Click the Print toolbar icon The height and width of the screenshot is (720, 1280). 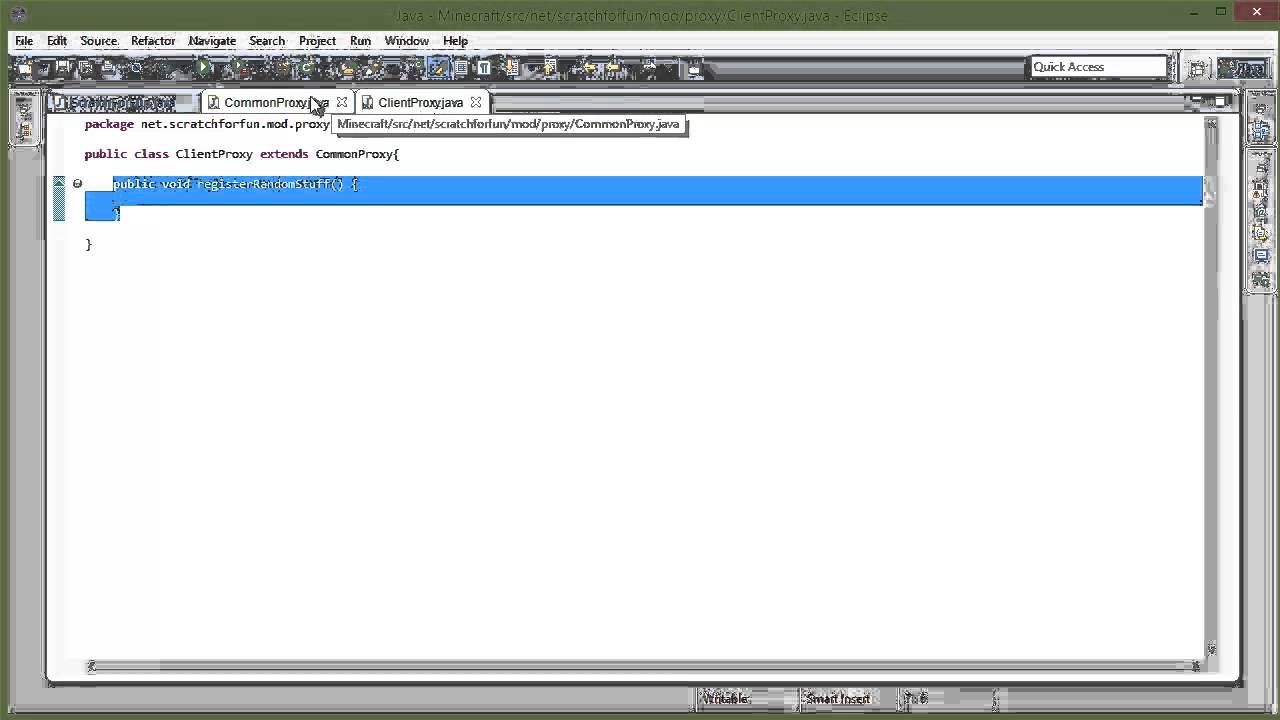tap(107, 68)
